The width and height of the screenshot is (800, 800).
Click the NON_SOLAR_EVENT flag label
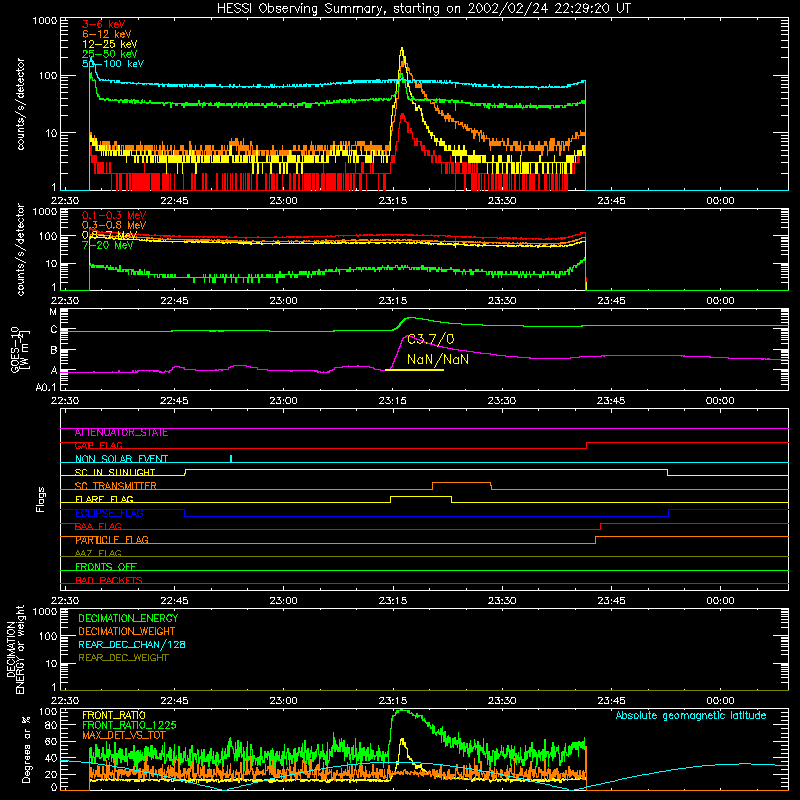(x=121, y=459)
